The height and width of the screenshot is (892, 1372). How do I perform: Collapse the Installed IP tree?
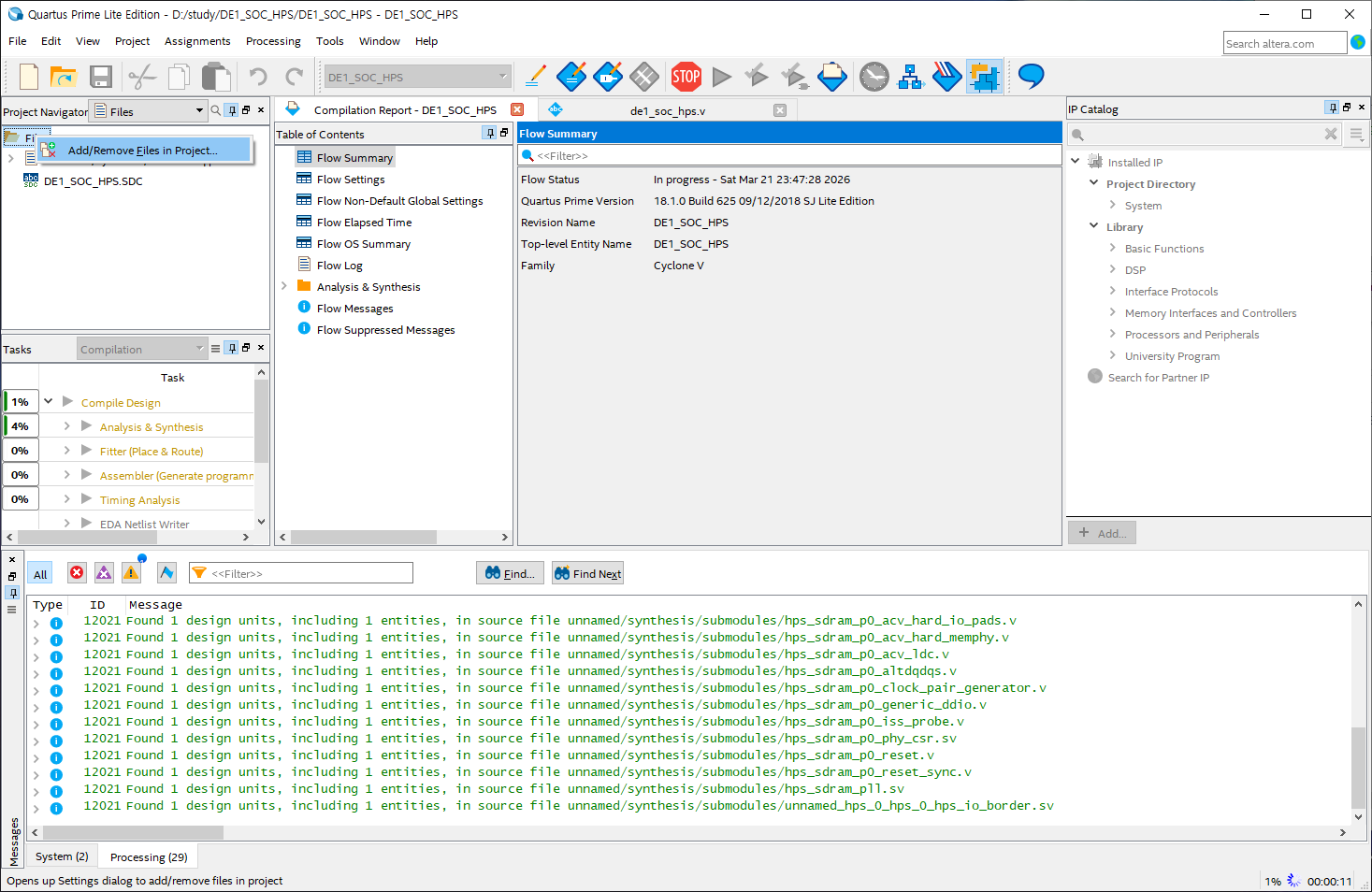[1076, 161]
